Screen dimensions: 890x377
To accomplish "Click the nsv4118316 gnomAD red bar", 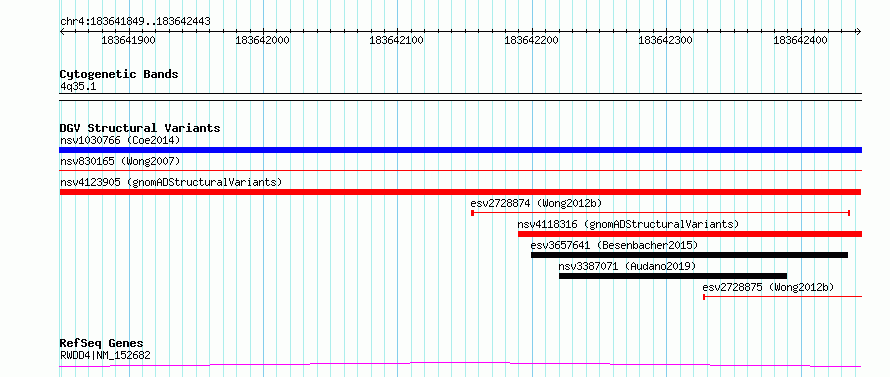I will pyautogui.click(x=690, y=234).
